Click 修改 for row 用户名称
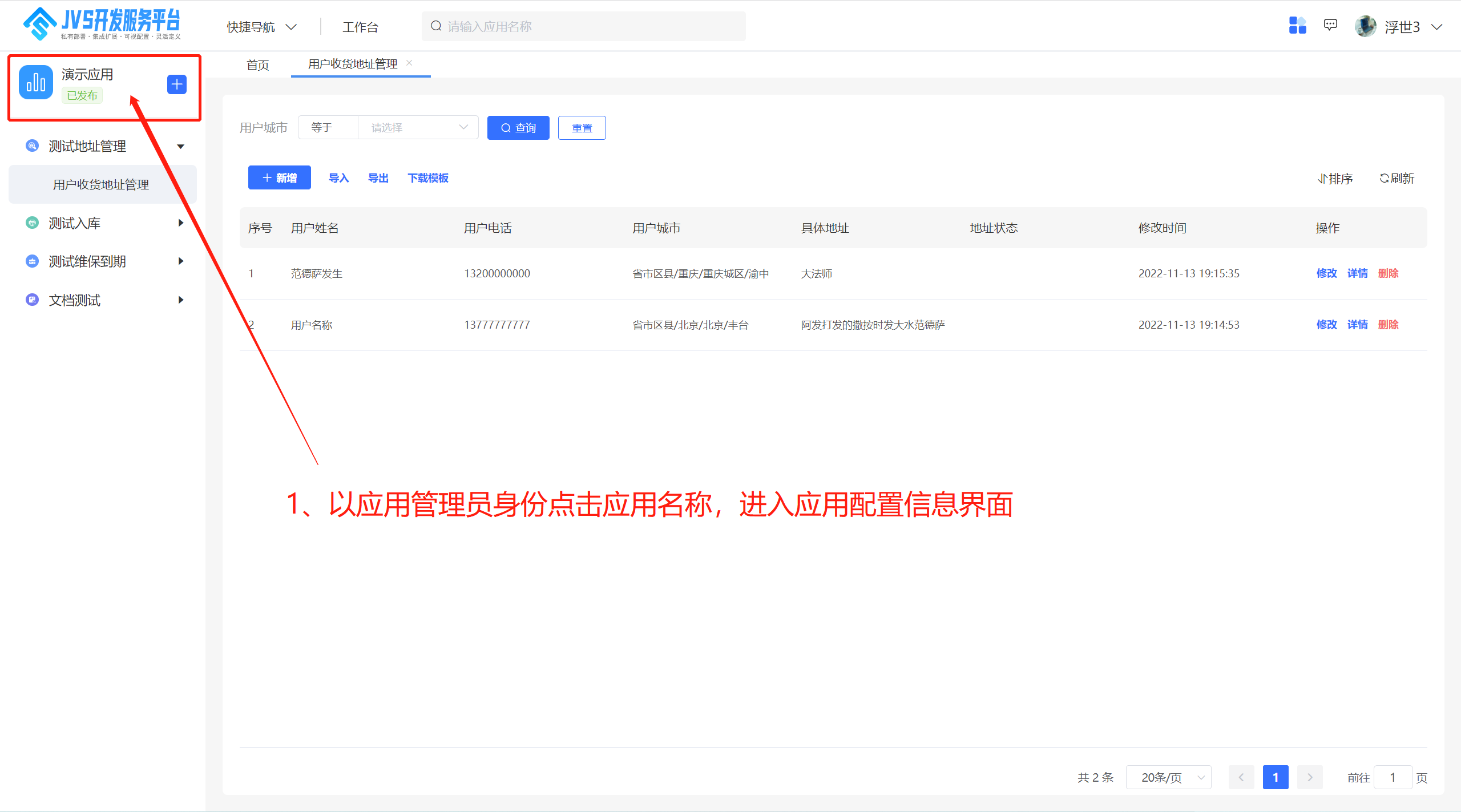 (1326, 325)
